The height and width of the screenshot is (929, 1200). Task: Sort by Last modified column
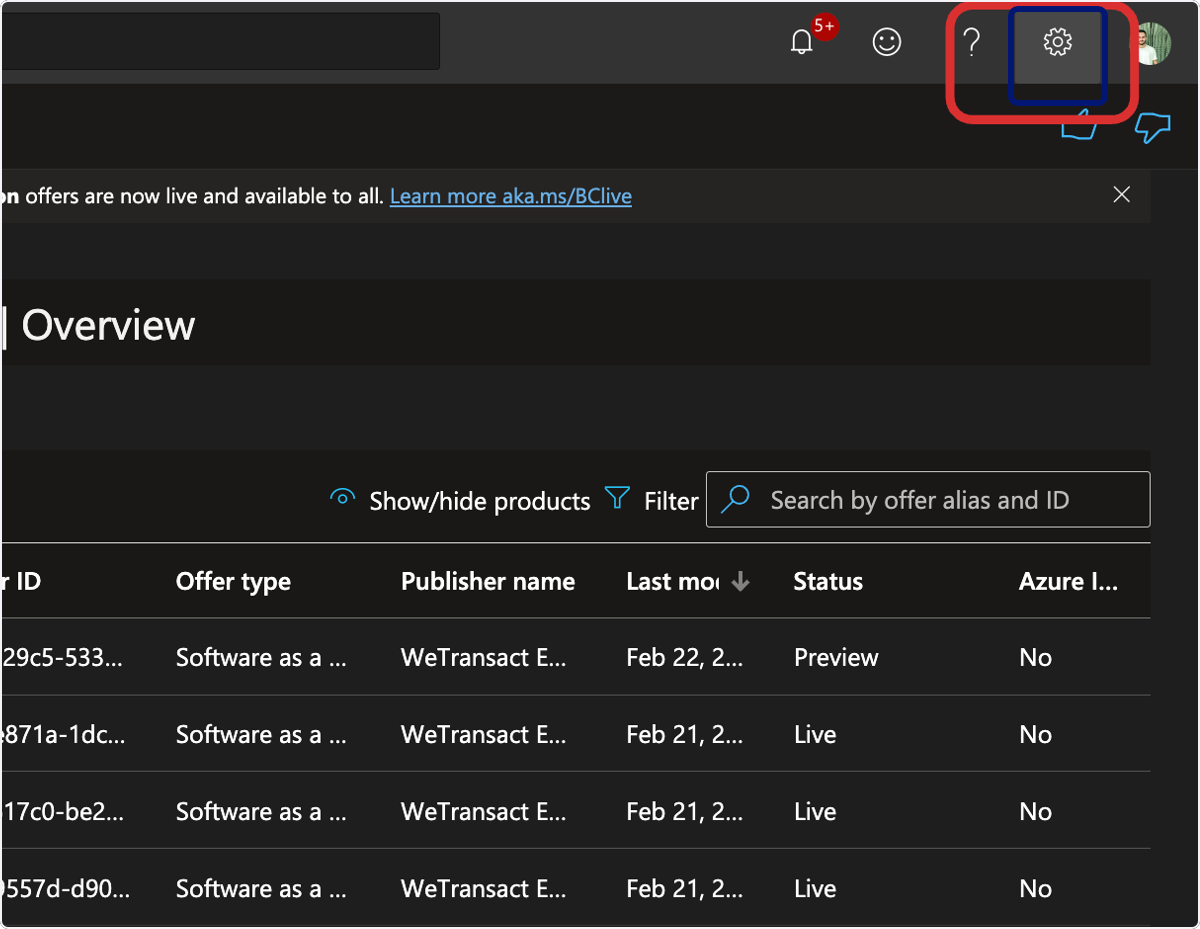coord(672,581)
